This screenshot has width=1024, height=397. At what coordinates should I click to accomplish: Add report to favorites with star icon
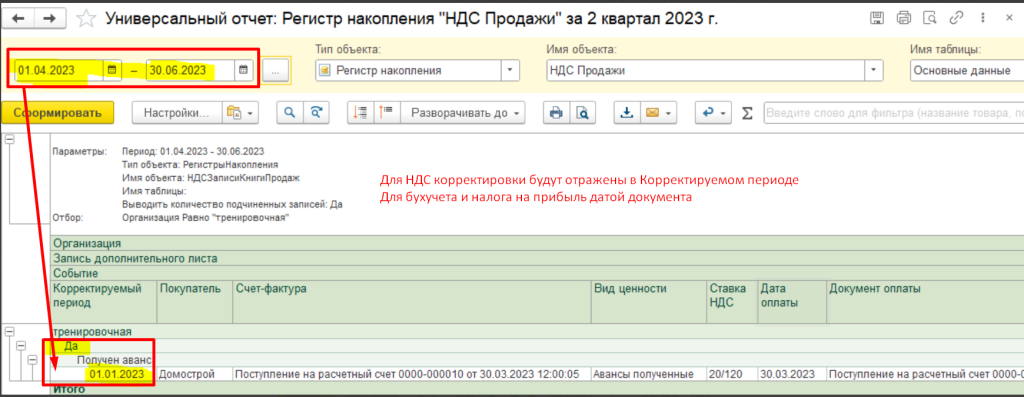coord(86,19)
